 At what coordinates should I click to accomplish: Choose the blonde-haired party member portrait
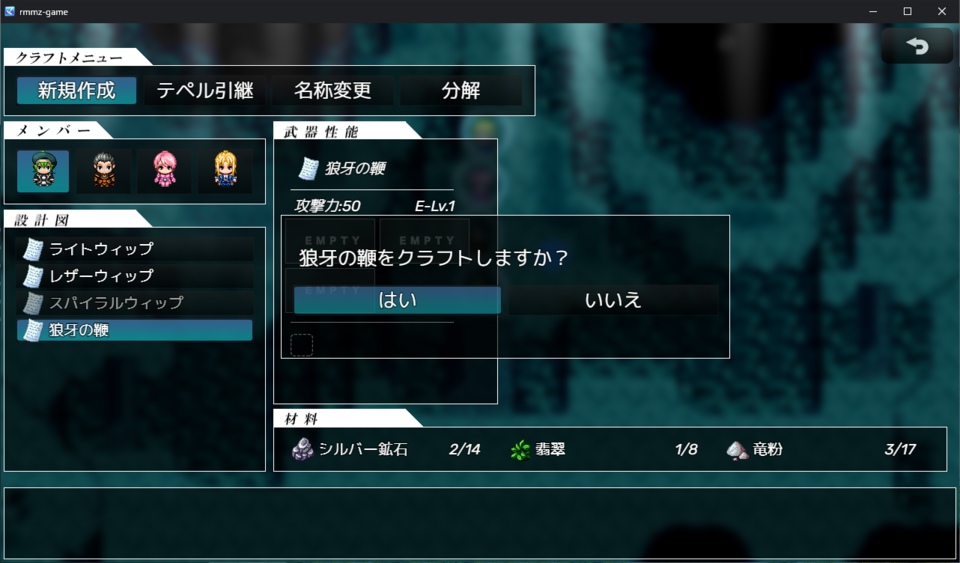[x=225, y=171]
